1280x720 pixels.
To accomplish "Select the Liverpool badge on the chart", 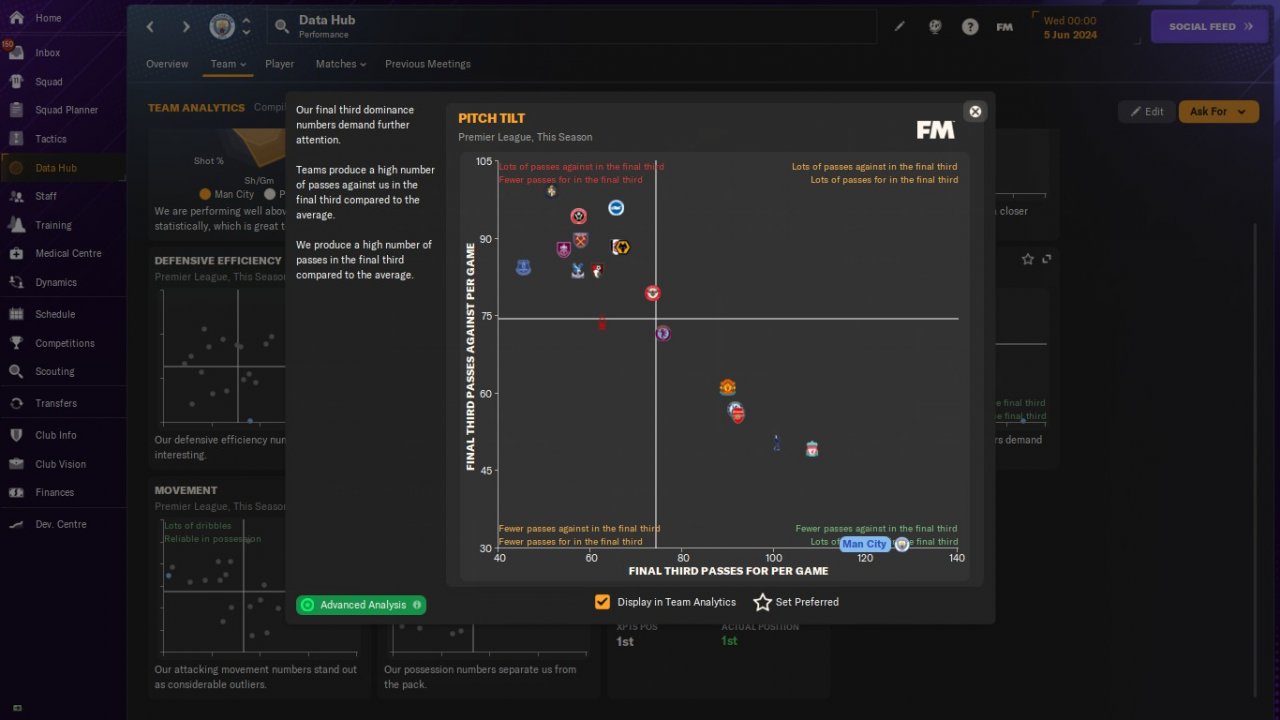I will (812, 450).
